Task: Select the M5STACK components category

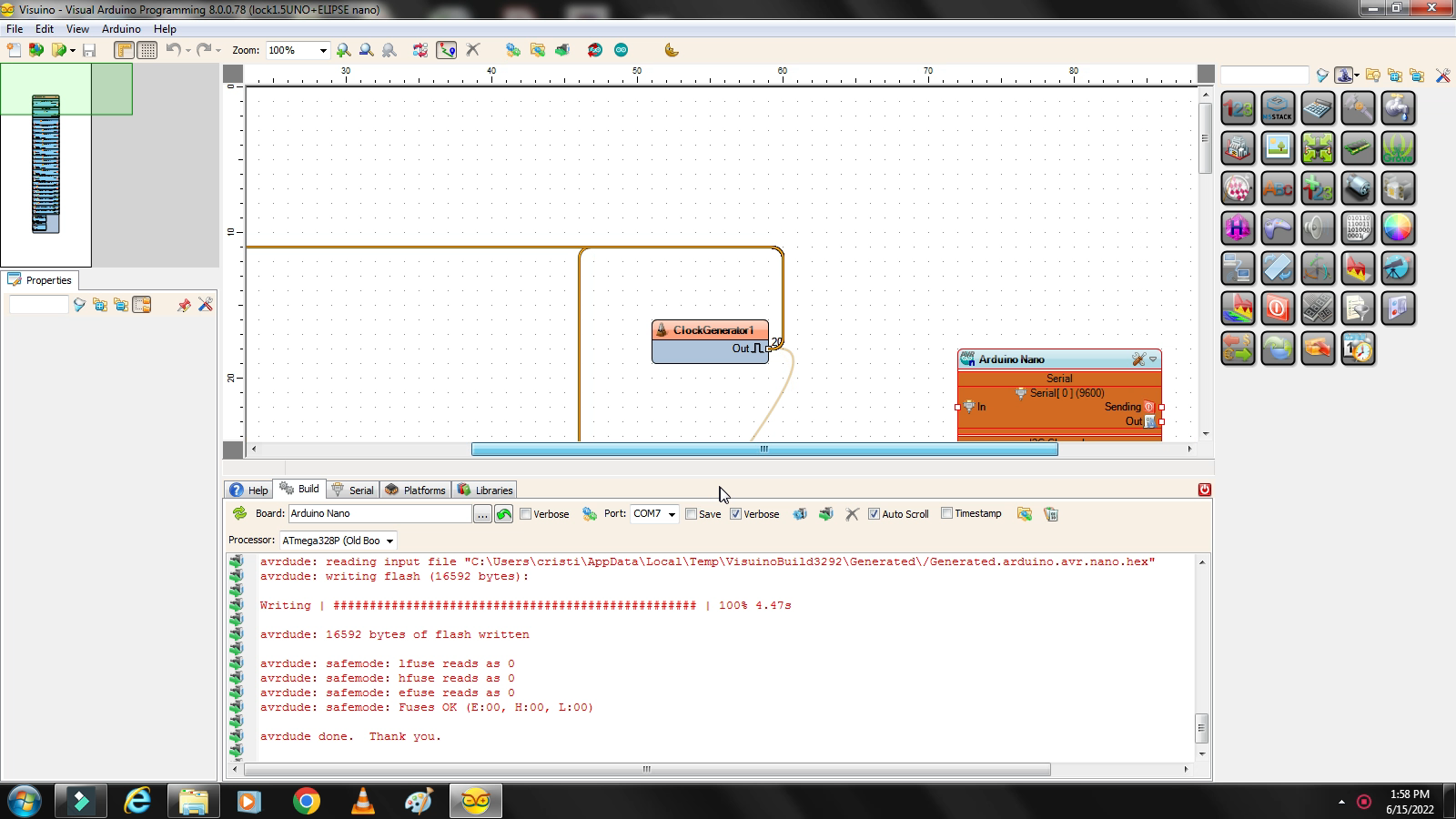Action: click(x=1279, y=108)
